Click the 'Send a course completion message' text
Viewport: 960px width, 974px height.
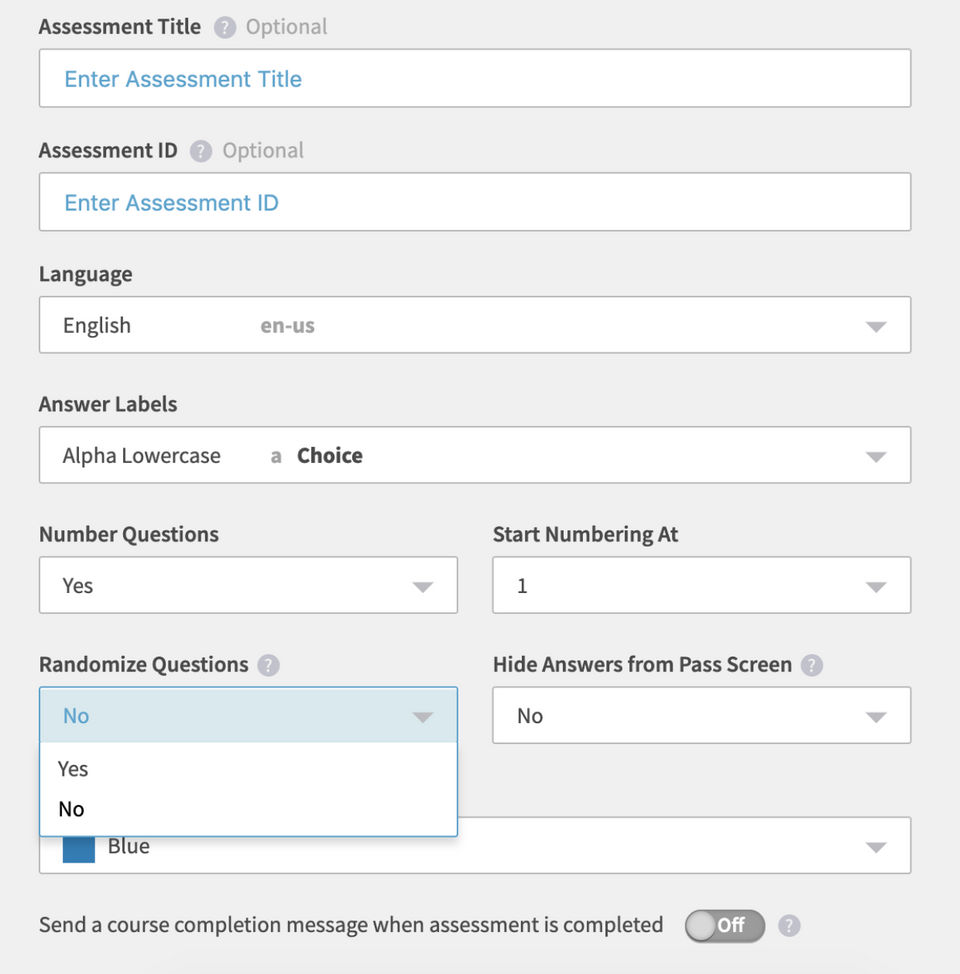point(351,925)
